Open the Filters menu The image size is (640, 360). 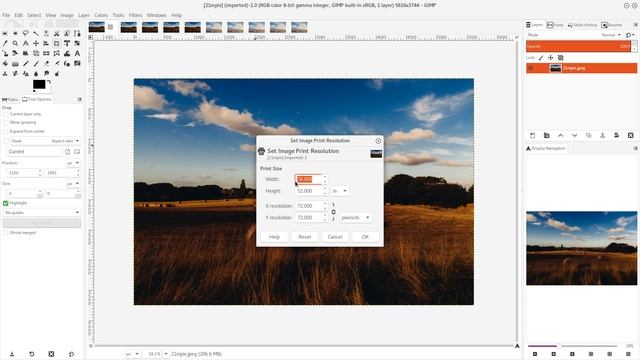pyautogui.click(x=136, y=15)
